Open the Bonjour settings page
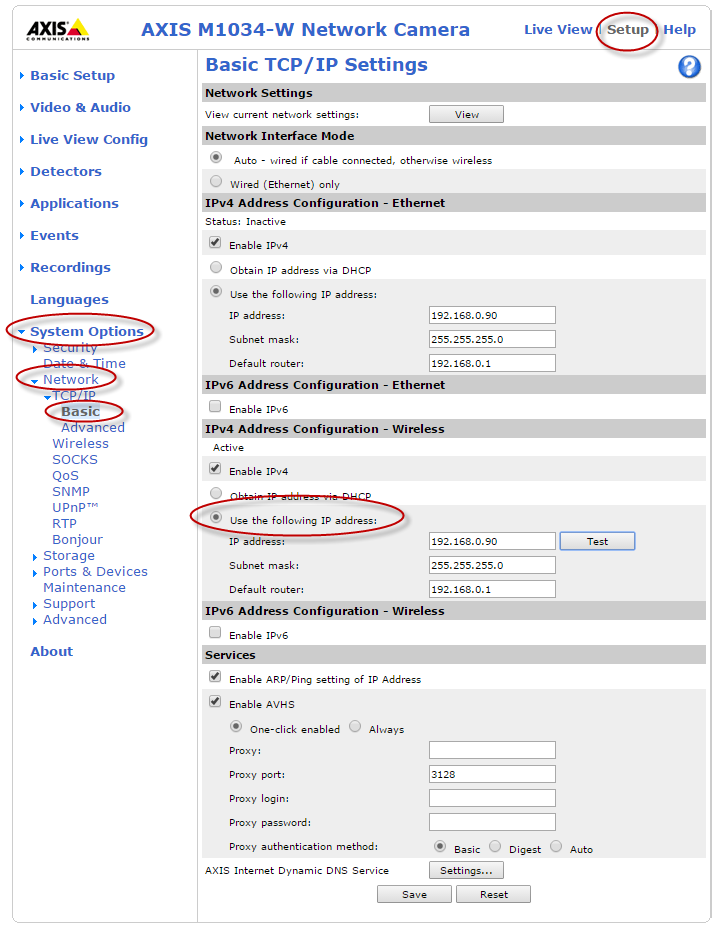The height and width of the screenshot is (926, 722). coord(77,539)
